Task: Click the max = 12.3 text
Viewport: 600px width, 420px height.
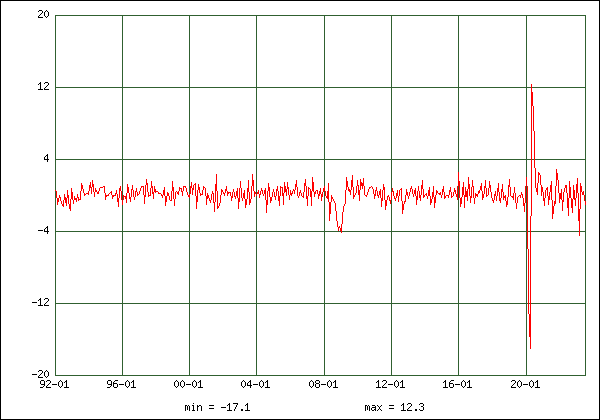Action: click(395, 408)
